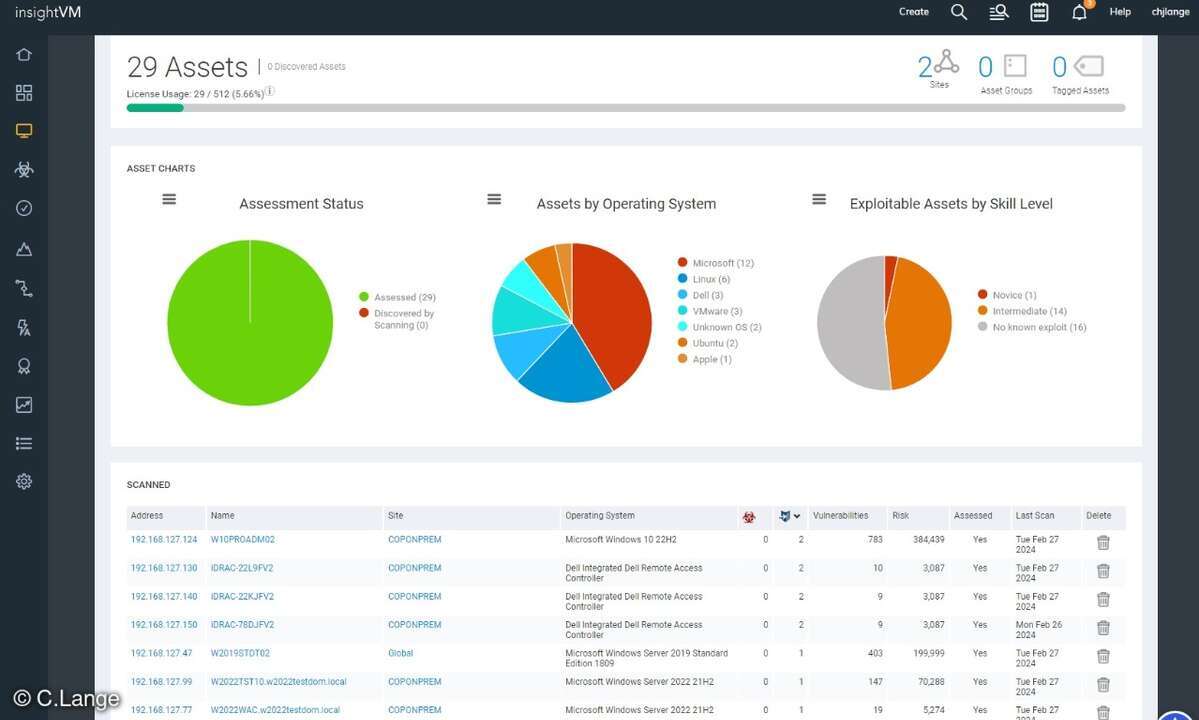Open the calendar icon in the top bar
1199x720 pixels.
click(1039, 12)
